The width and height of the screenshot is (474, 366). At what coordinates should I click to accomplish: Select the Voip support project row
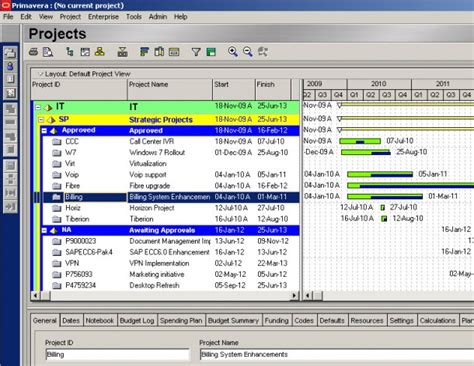[x=170, y=175]
